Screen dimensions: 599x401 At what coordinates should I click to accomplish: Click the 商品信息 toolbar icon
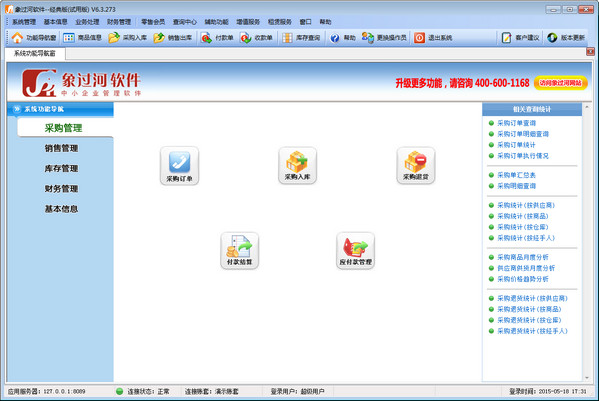click(83, 38)
